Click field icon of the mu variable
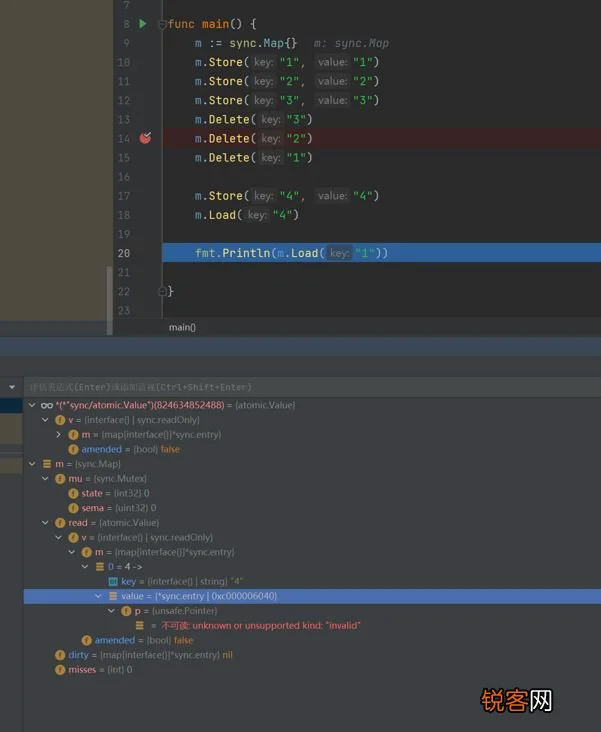Screen dimensions: 601x732 point(60,479)
